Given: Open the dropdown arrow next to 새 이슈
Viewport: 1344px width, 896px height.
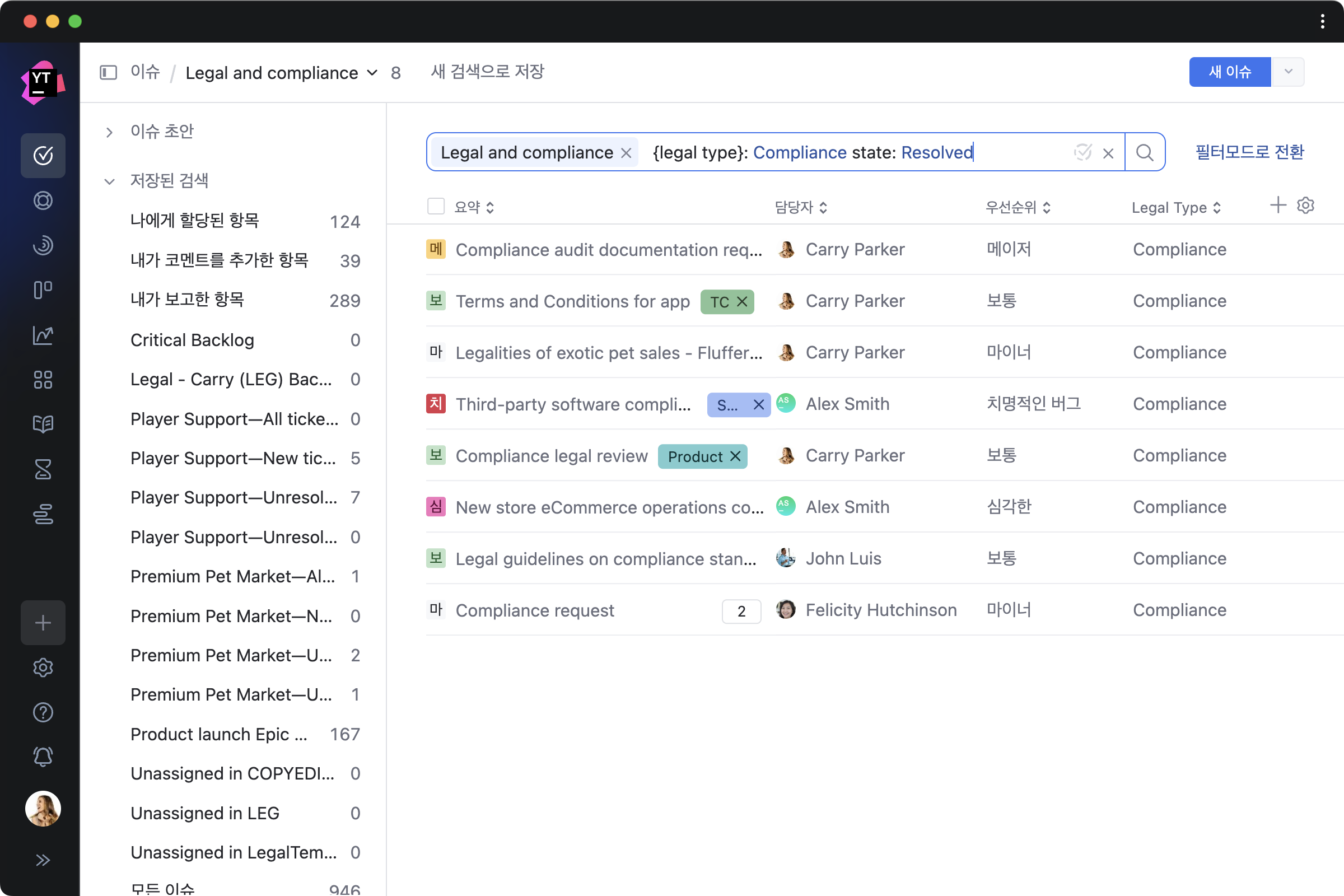Looking at the screenshot, I should click(x=1288, y=72).
